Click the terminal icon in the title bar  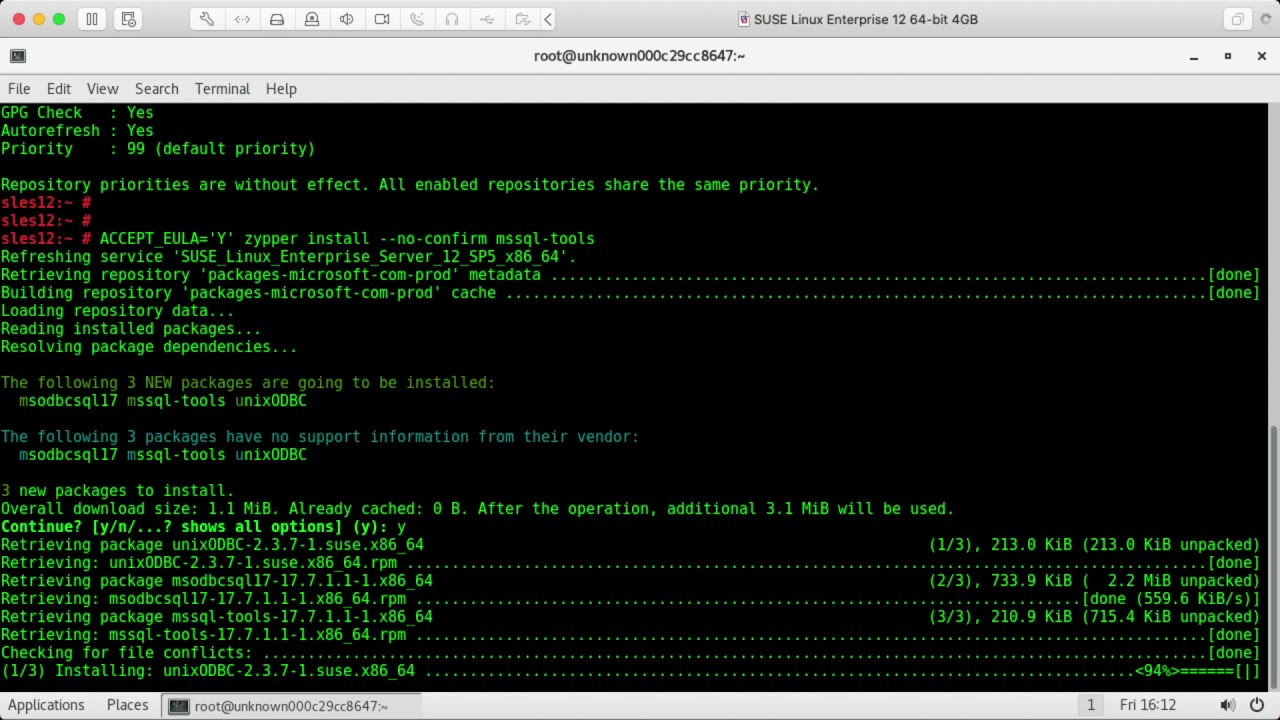(x=17, y=56)
